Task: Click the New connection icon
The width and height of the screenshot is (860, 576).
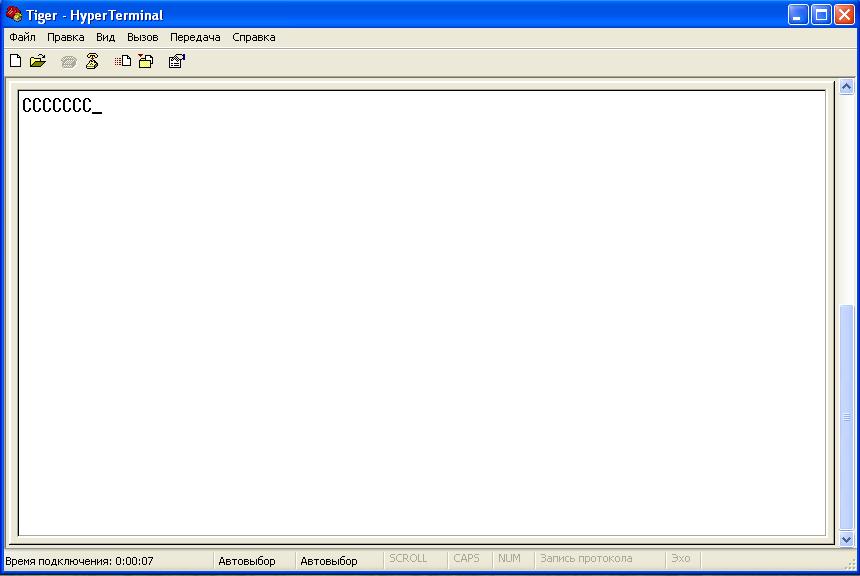Action: coord(15,61)
